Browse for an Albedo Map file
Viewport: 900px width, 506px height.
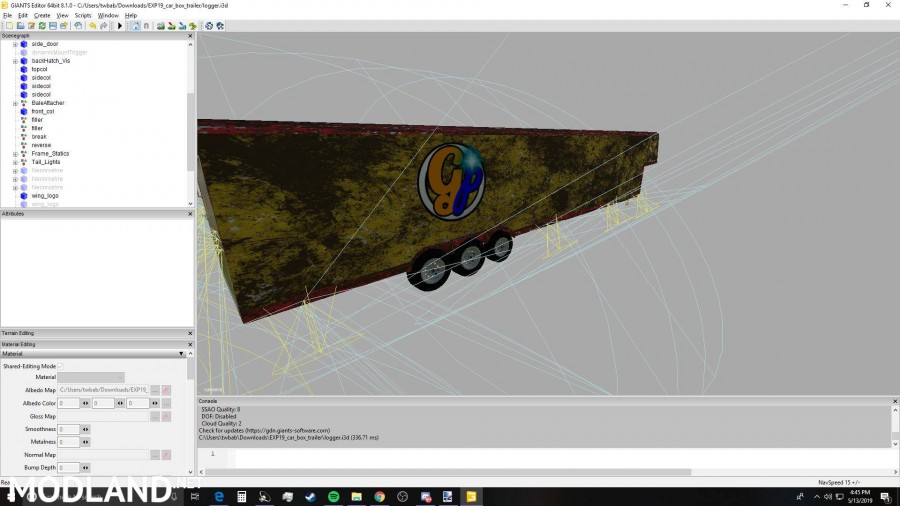point(155,390)
